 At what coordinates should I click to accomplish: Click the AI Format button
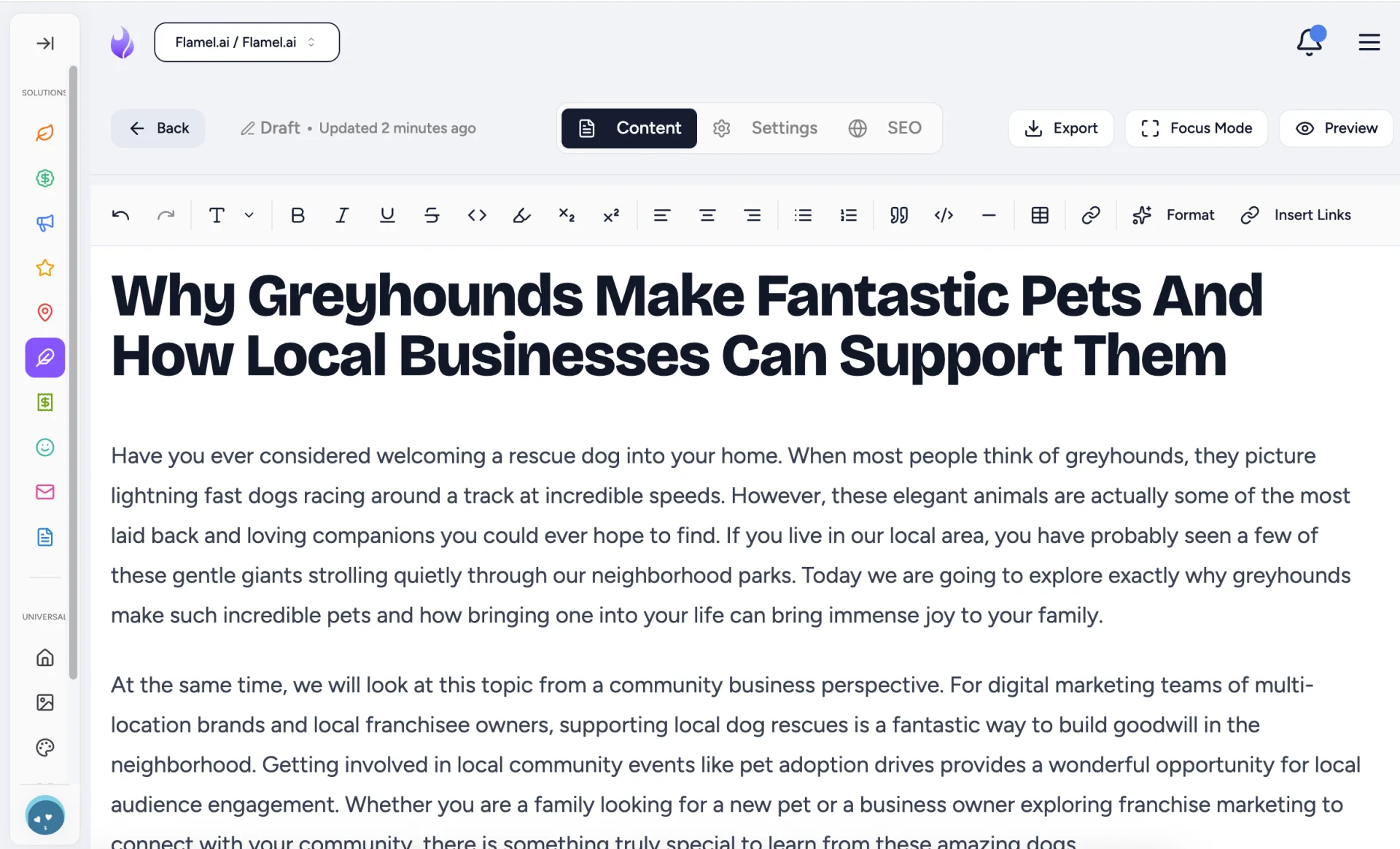[1173, 215]
